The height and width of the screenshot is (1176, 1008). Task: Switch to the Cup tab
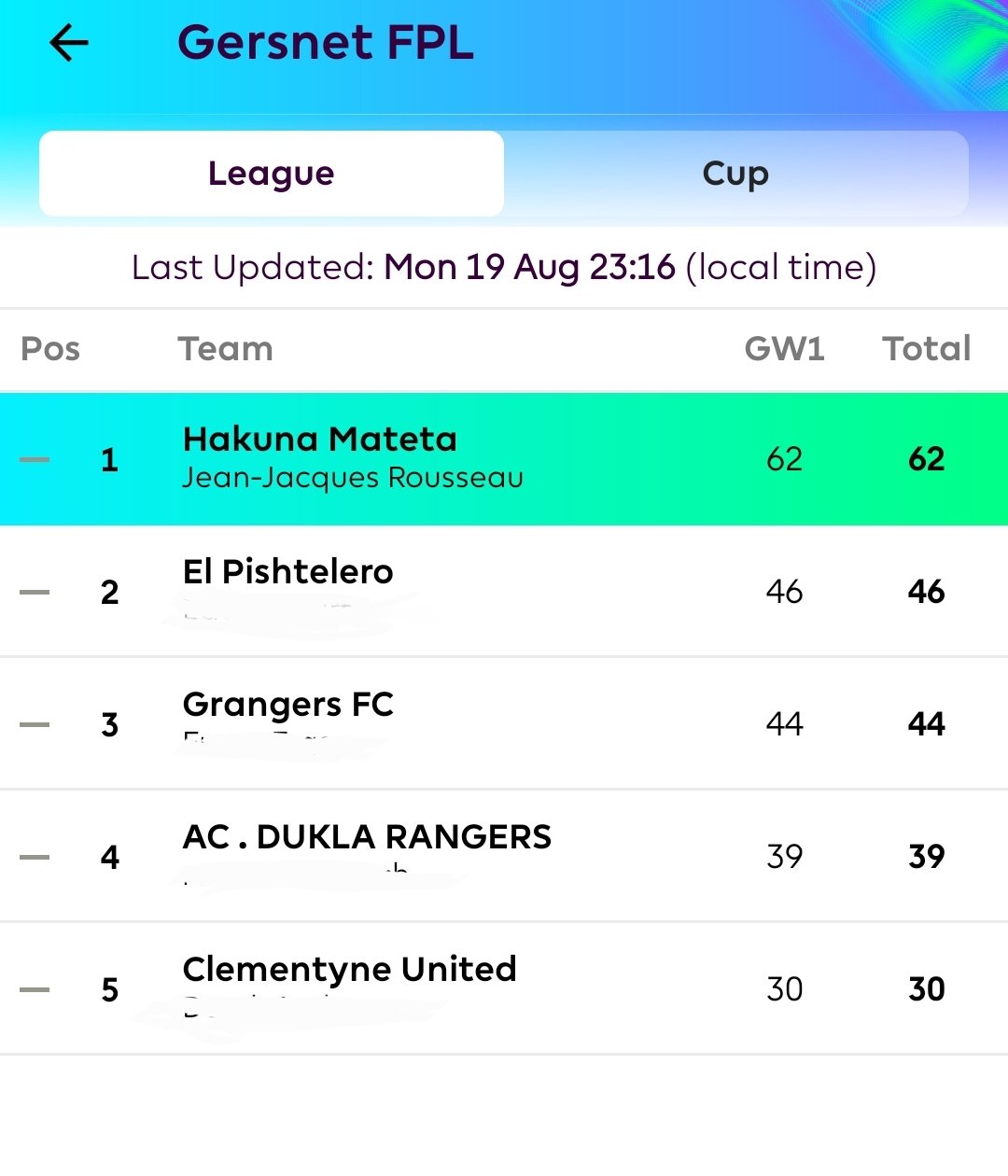click(x=735, y=174)
